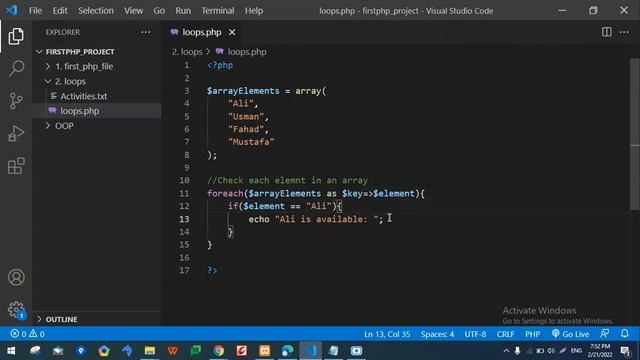The height and width of the screenshot is (360, 640).
Task: Select loops.php in the explorer tree
Action: click(80, 111)
